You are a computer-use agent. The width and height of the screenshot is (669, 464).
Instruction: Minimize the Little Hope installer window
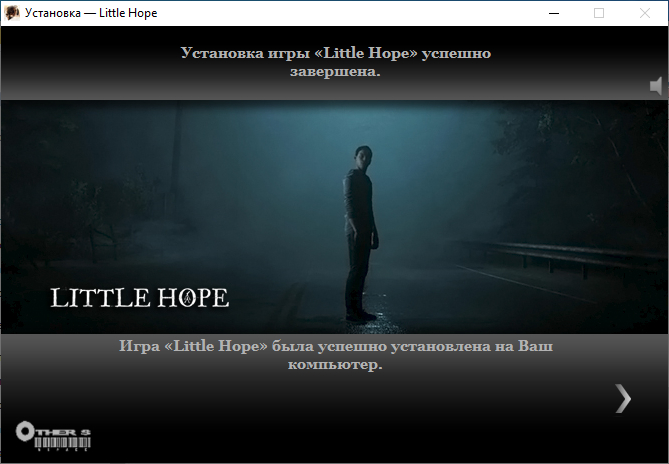554,13
